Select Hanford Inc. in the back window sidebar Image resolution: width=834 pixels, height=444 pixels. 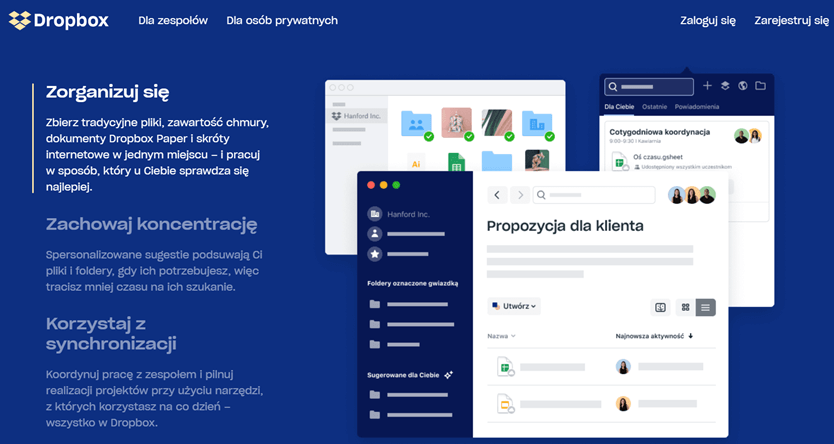click(x=356, y=116)
